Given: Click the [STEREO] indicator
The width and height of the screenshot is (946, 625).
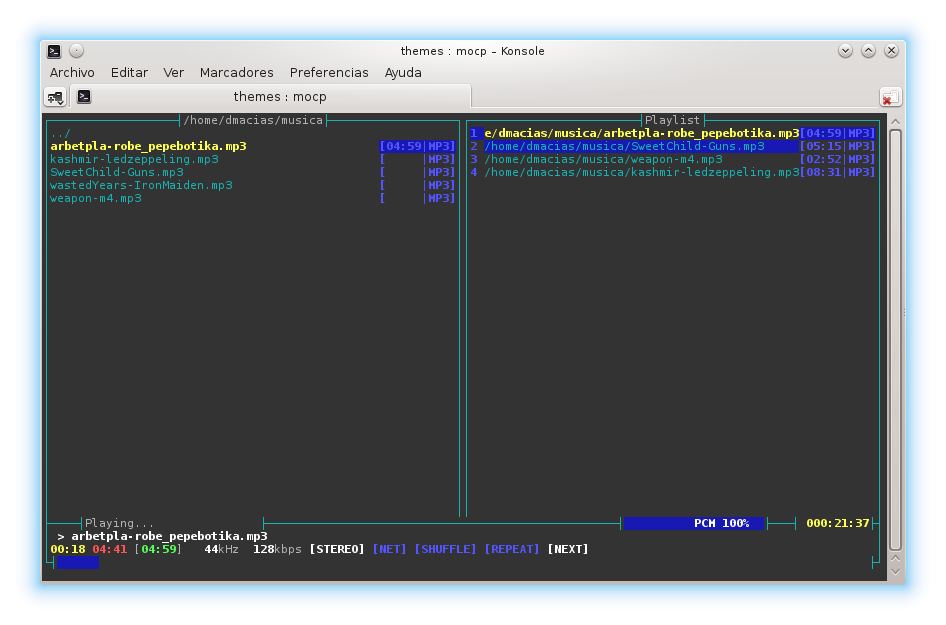Looking at the screenshot, I should pyautogui.click(x=337, y=550).
